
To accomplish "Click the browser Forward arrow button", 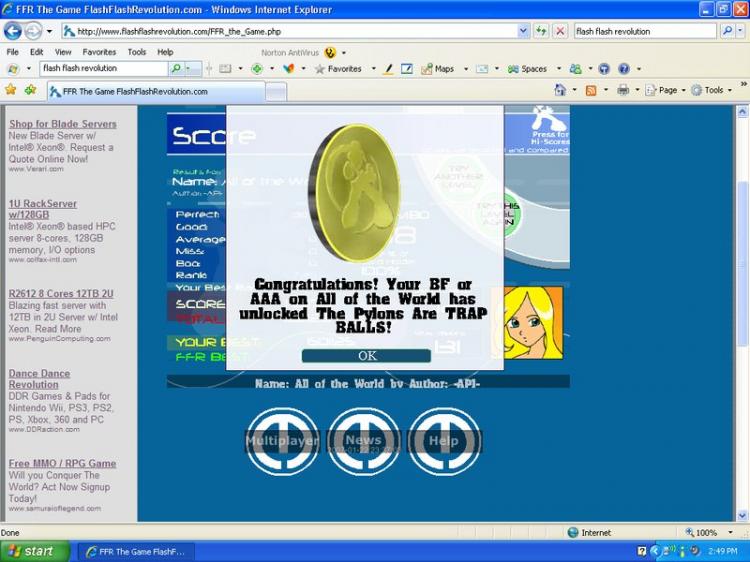I will pos(33,32).
